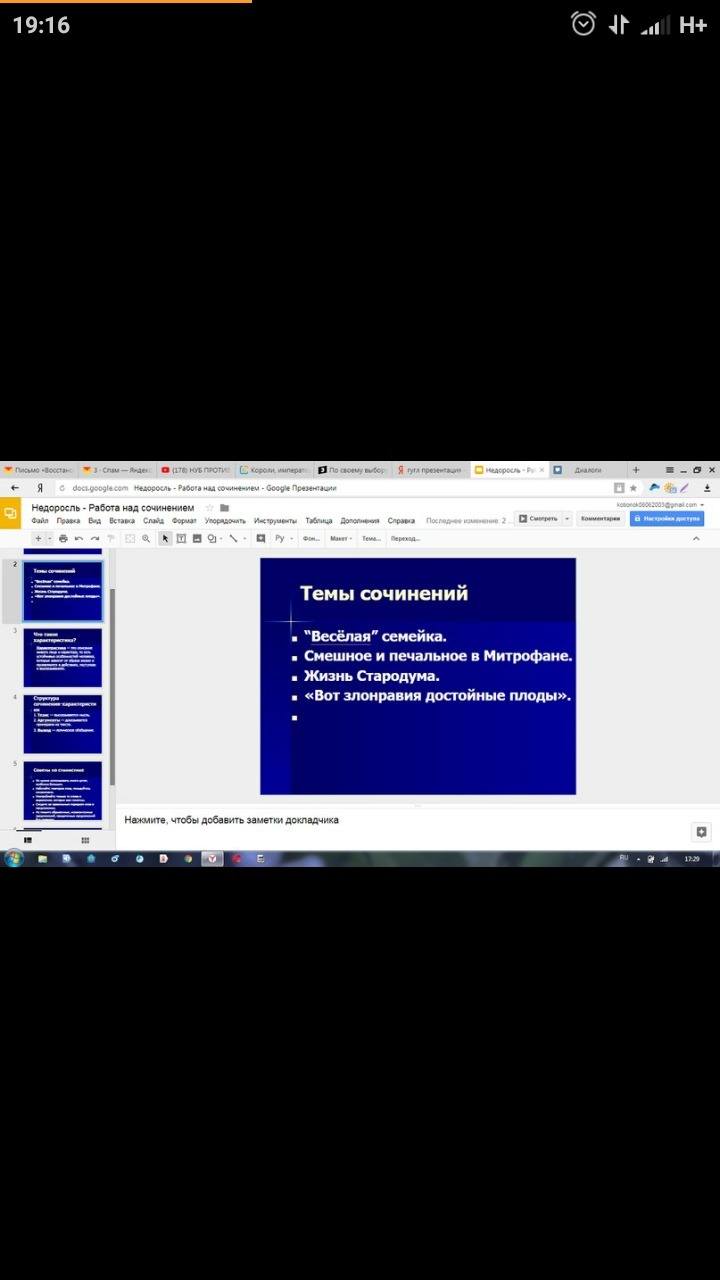The width and height of the screenshot is (720, 1280).
Task: Click the speaker notes field
Action: coord(400,820)
